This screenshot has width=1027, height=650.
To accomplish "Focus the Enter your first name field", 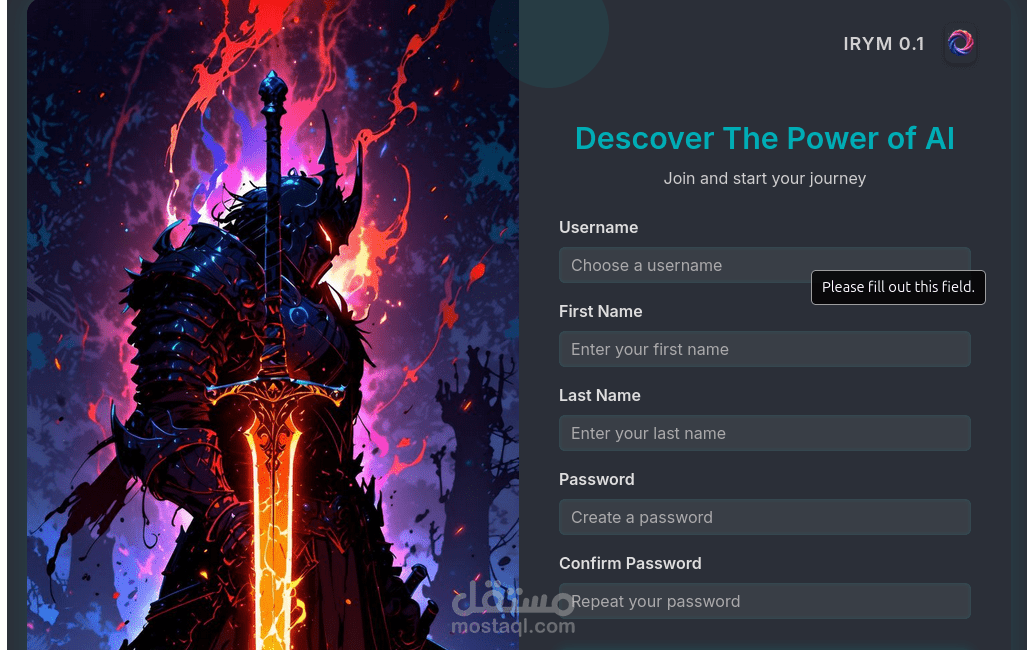I will (x=764, y=349).
